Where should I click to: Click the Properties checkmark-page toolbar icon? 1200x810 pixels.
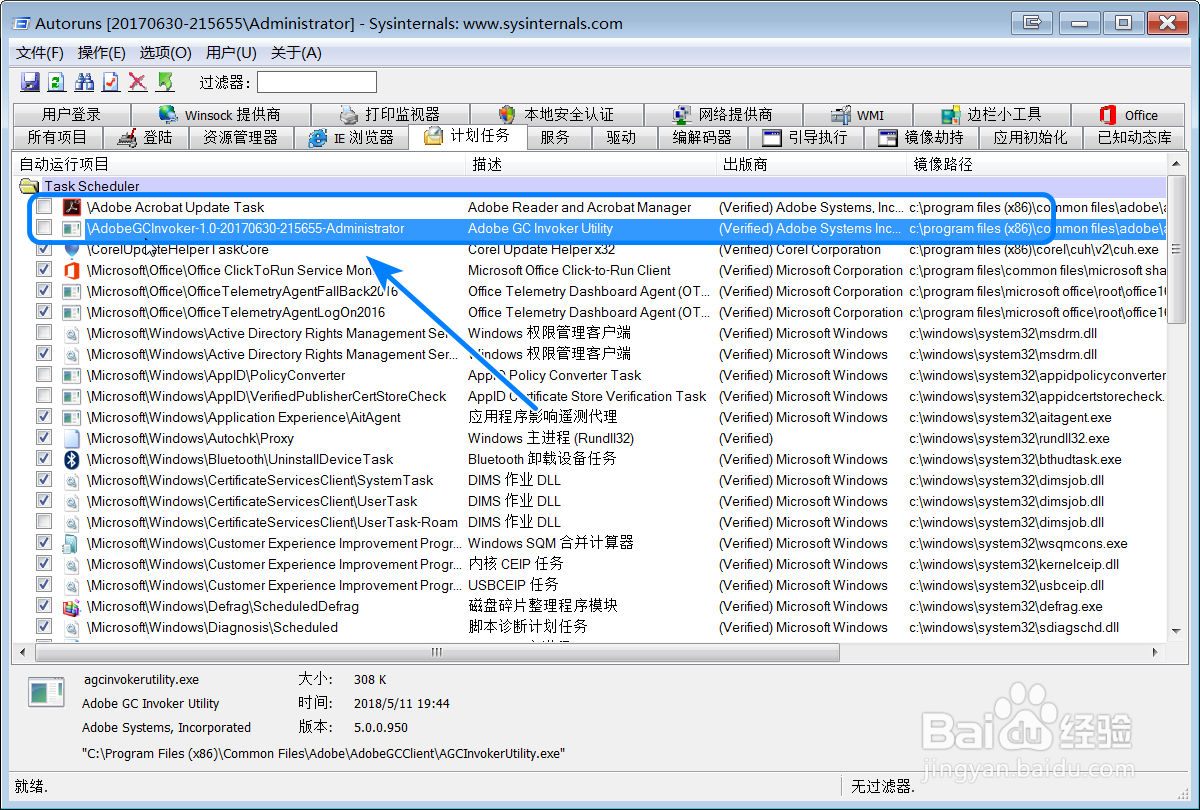pos(111,82)
